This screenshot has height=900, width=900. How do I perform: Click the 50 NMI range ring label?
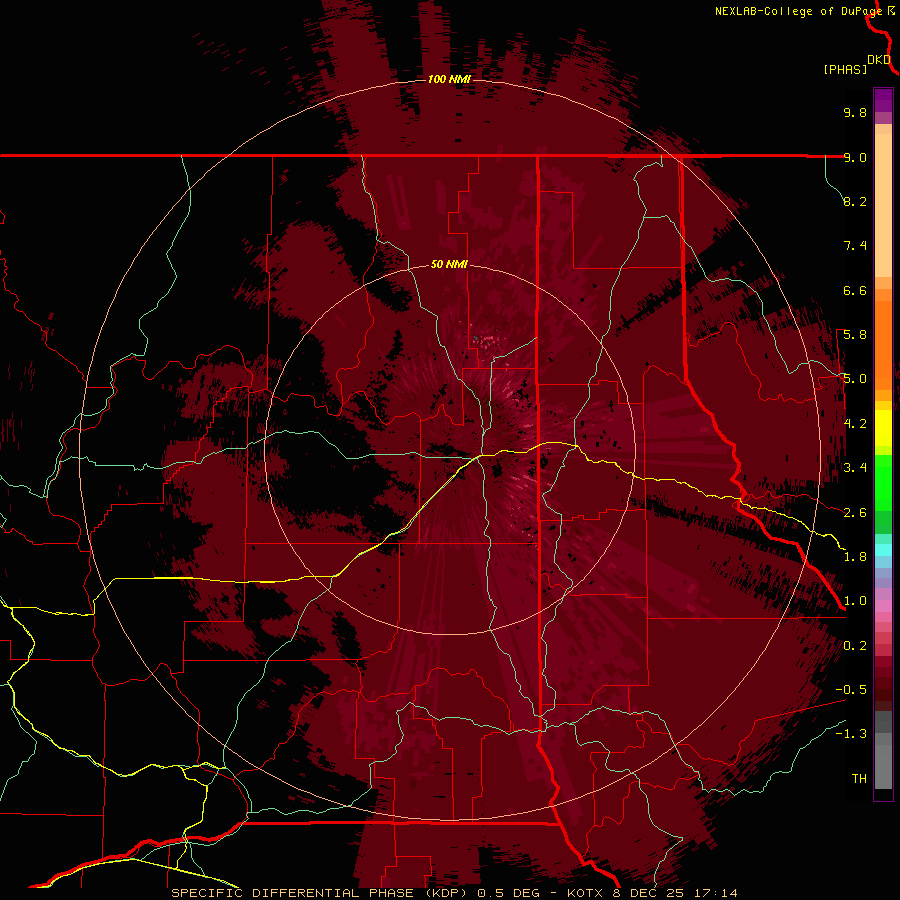(x=449, y=264)
